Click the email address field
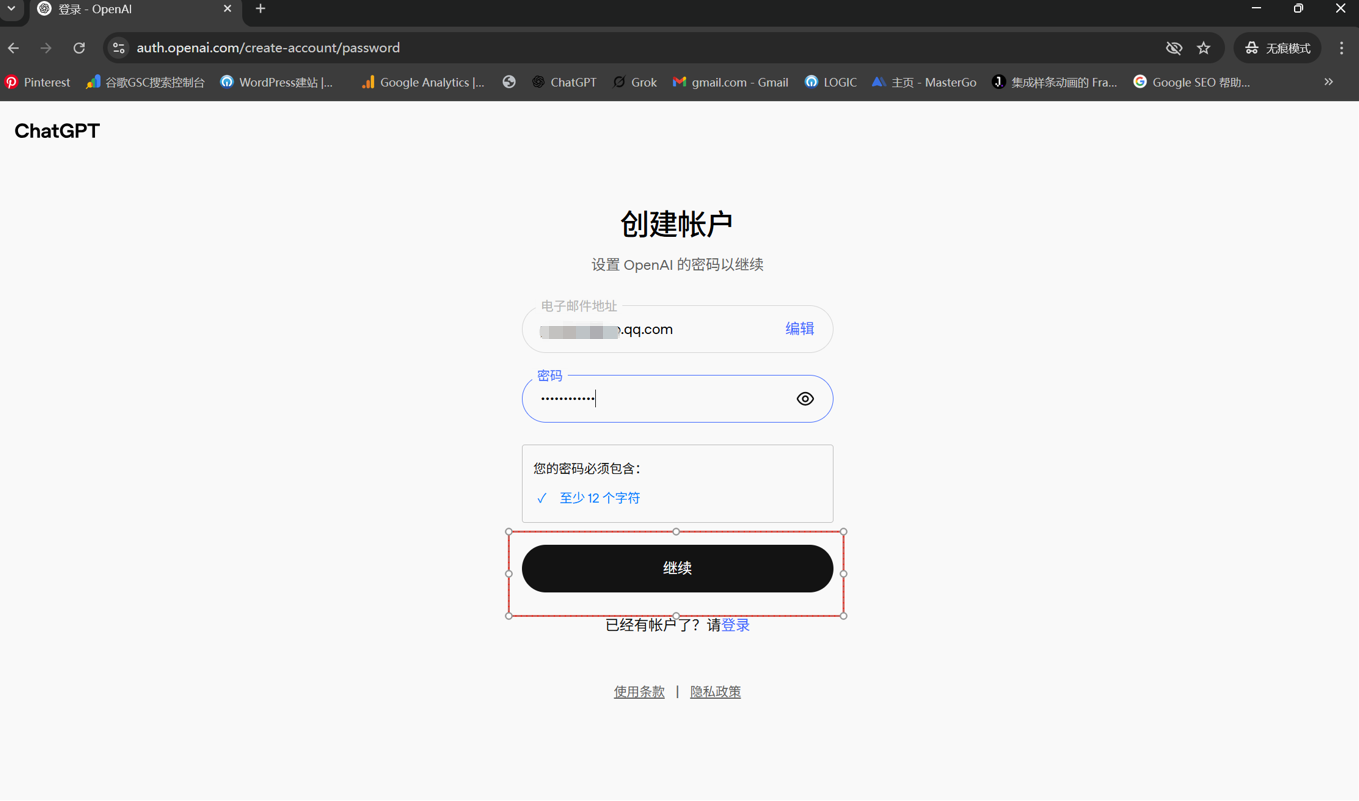Image resolution: width=1359 pixels, height=801 pixels. (x=677, y=329)
